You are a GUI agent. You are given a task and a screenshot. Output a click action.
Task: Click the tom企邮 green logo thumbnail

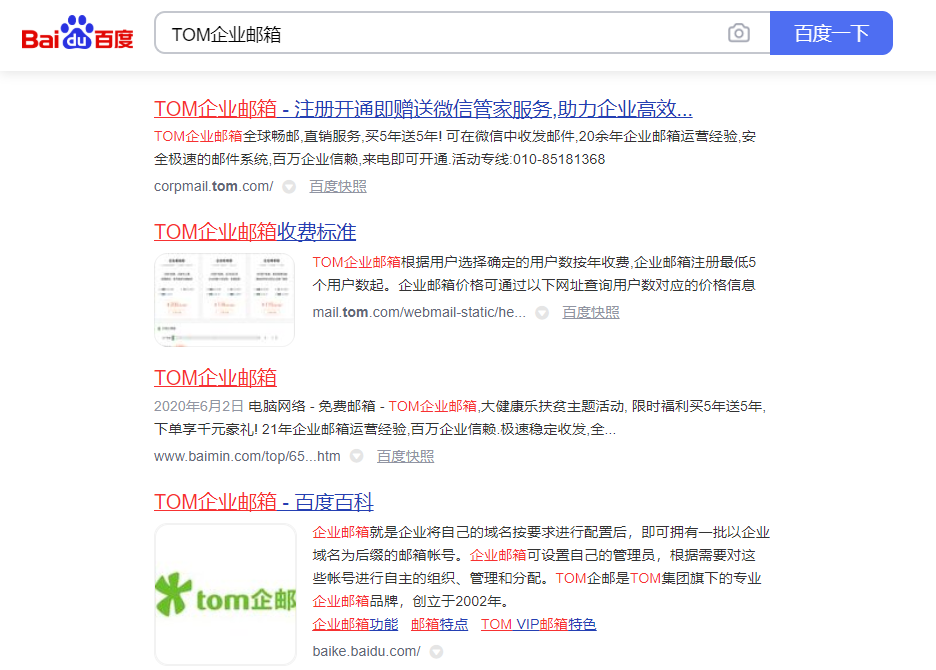[x=225, y=595]
